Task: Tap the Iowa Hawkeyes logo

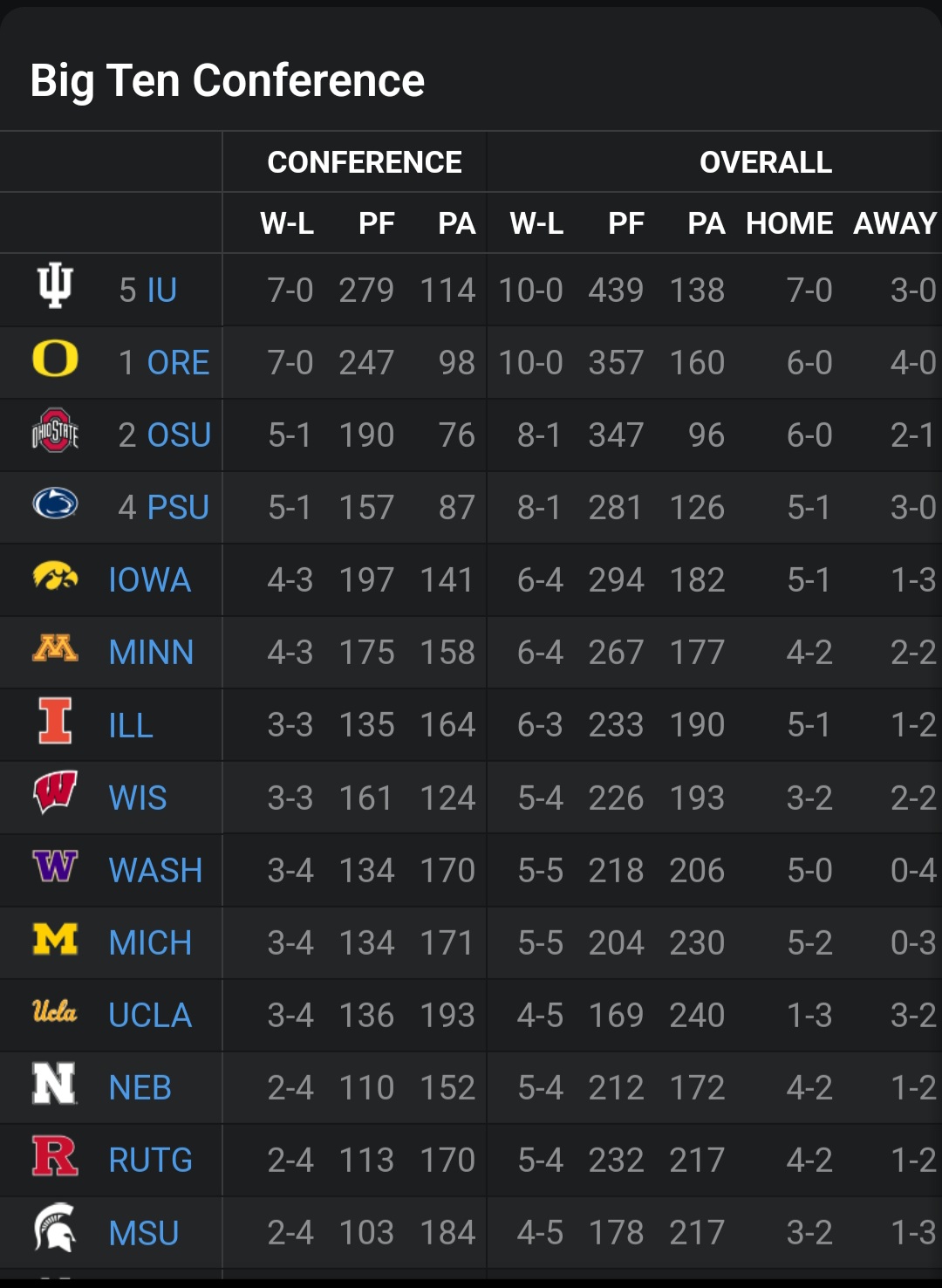Action: pyautogui.click(x=55, y=575)
